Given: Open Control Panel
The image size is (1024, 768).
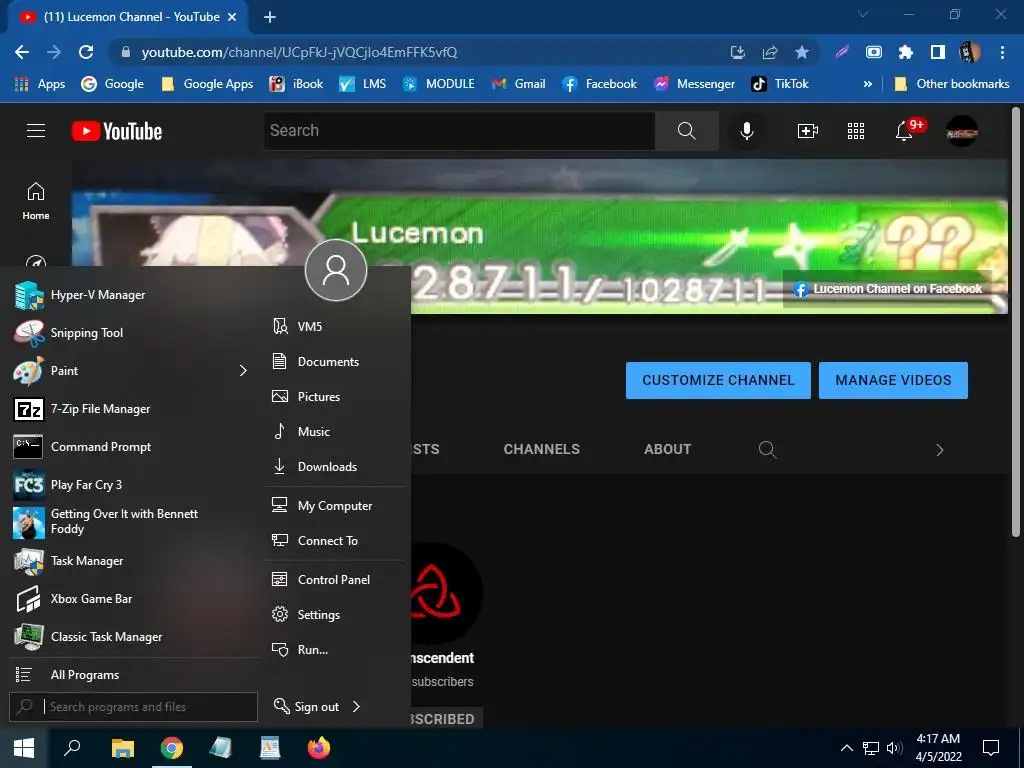Looking at the screenshot, I should 336,579.
